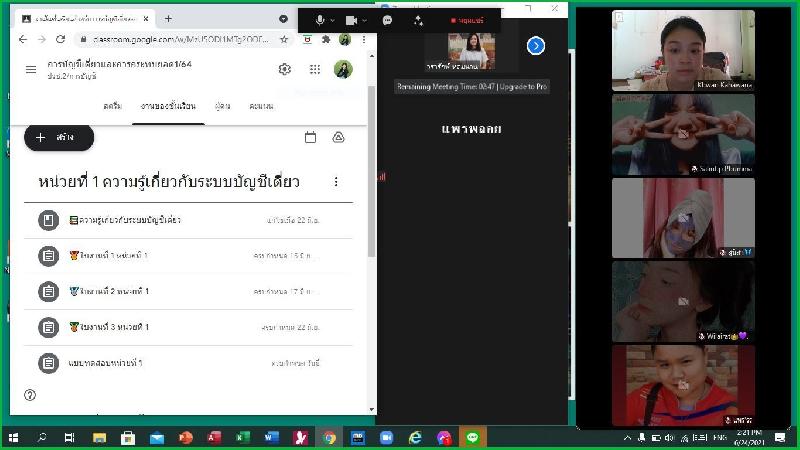Click the Zoom chat bubble icon
Image resolution: width=800 pixels, height=450 pixels.
(387, 20)
